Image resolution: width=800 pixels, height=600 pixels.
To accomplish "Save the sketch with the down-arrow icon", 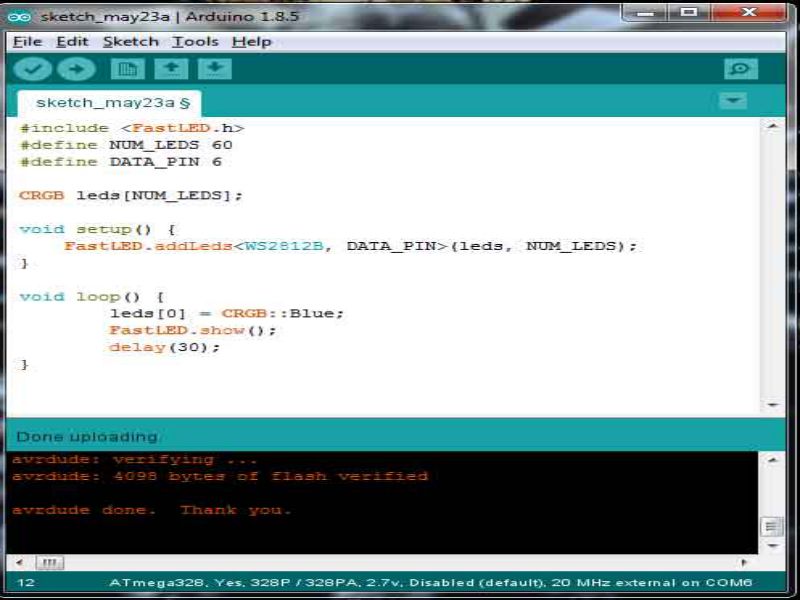I will pyautogui.click(x=215, y=69).
